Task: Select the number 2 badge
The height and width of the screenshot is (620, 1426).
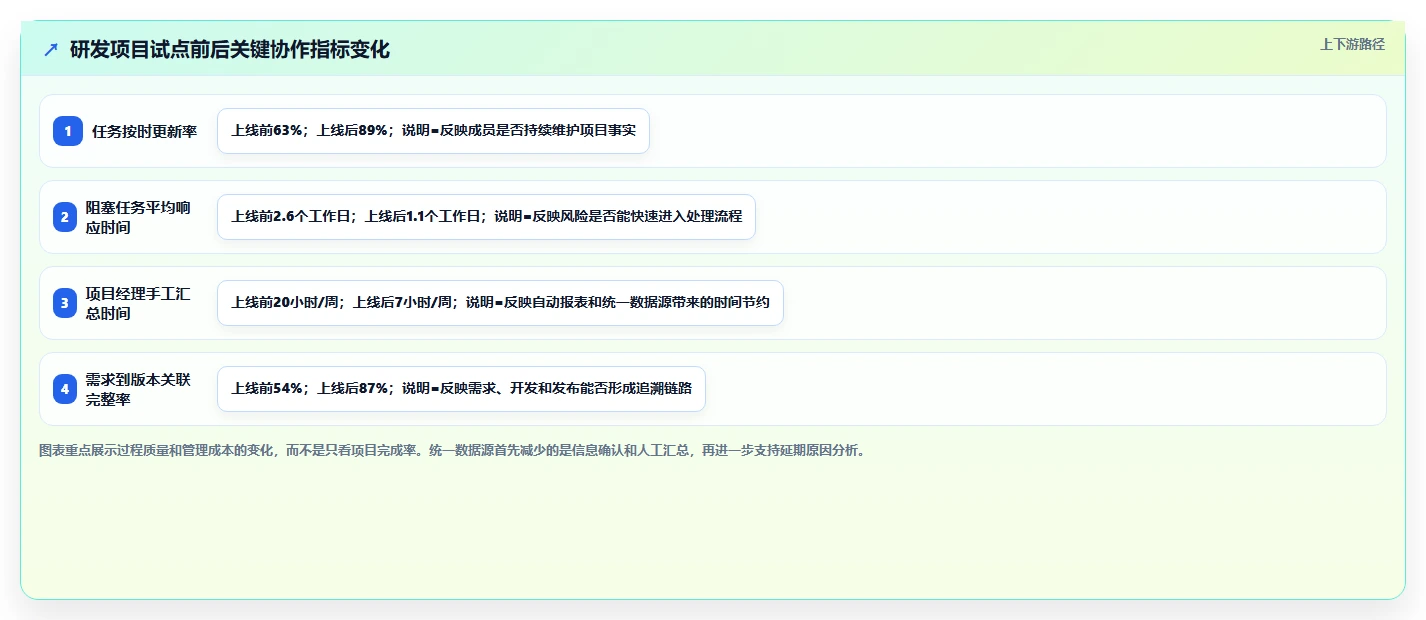Action: 65,217
